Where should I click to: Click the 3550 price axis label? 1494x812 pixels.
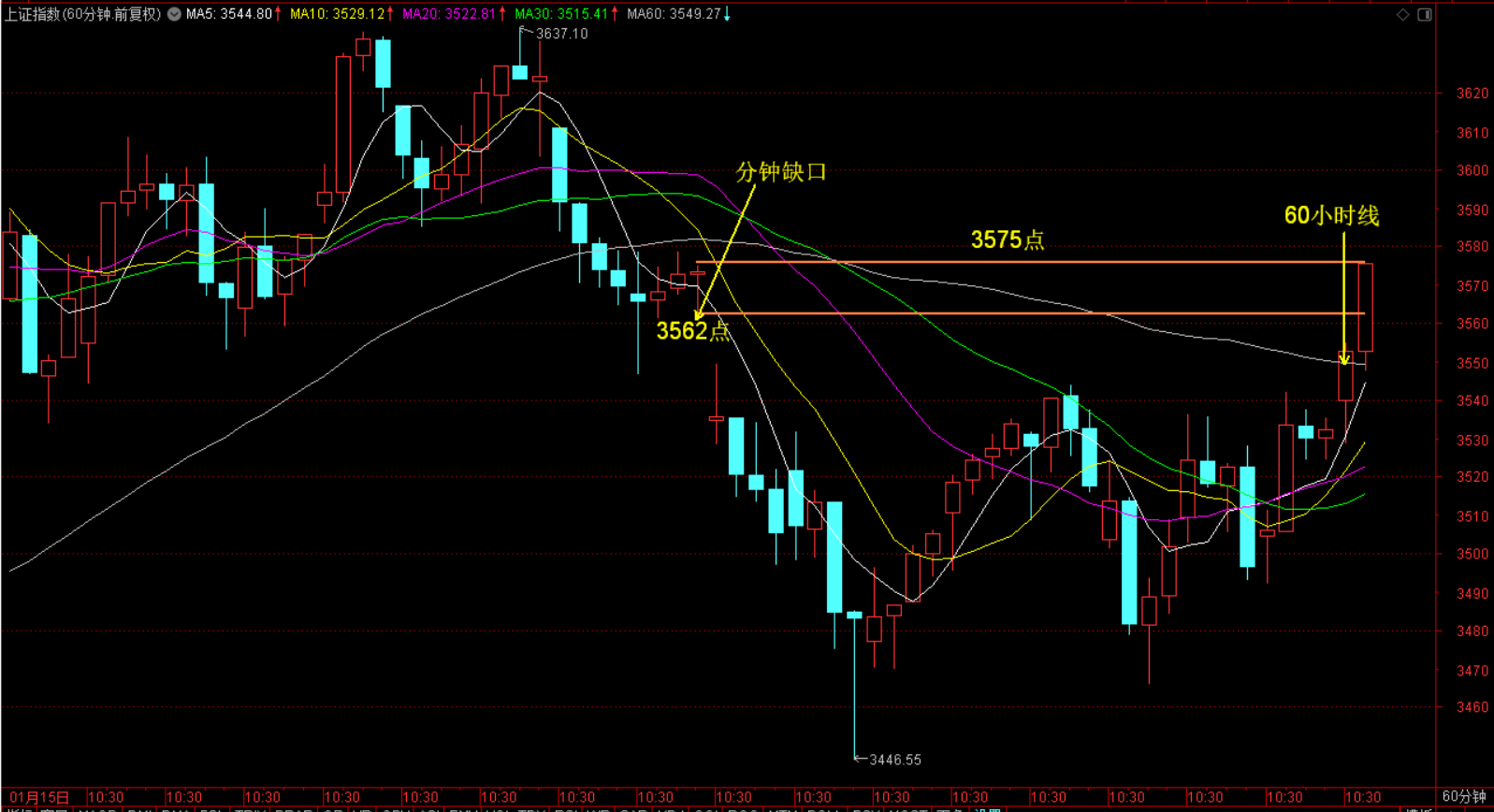(1472, 363)
